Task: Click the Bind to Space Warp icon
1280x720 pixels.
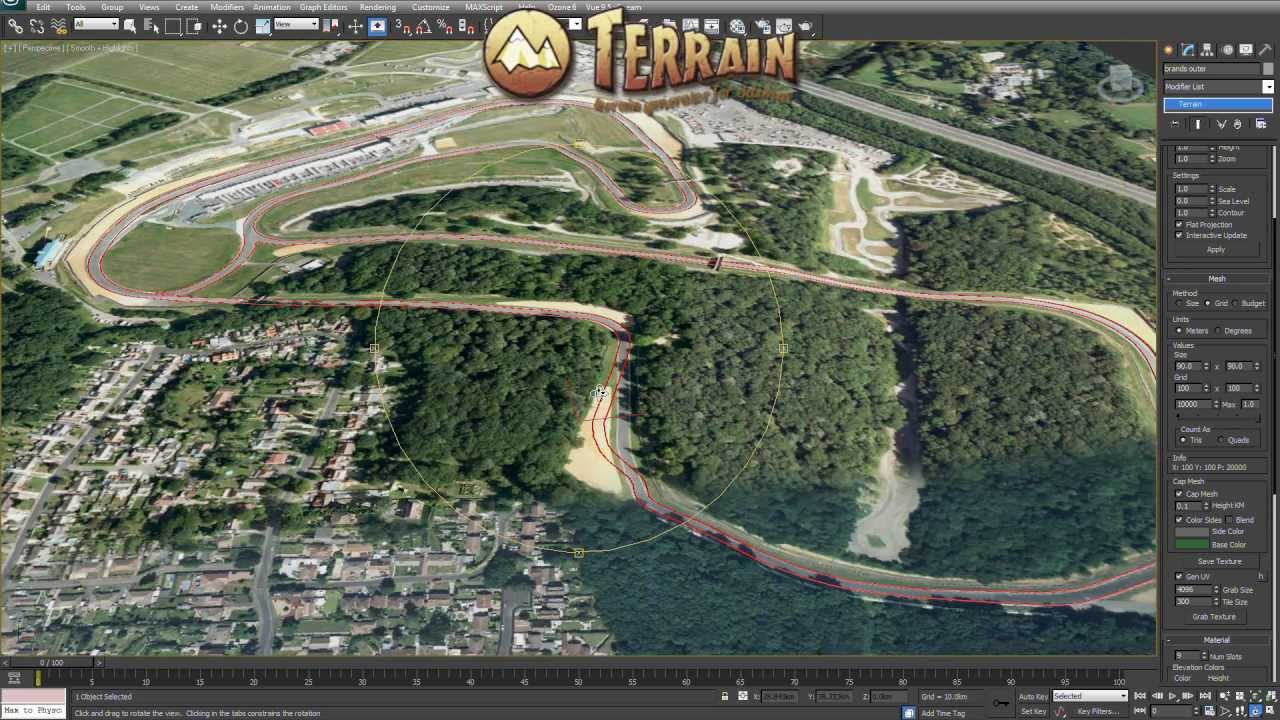Action: click(59, 27)
